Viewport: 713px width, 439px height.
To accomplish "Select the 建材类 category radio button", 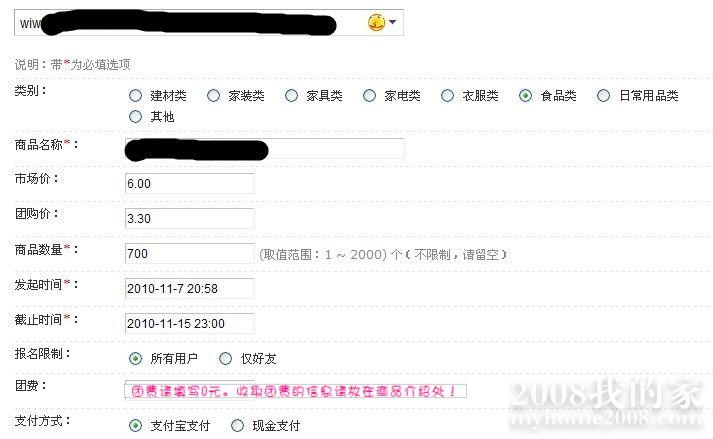I will tap(136, 96).
